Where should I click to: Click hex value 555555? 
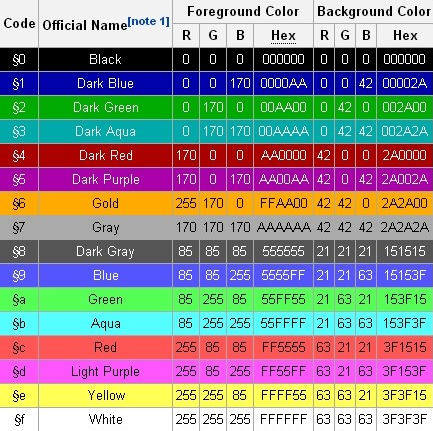(x=283, y=251)
